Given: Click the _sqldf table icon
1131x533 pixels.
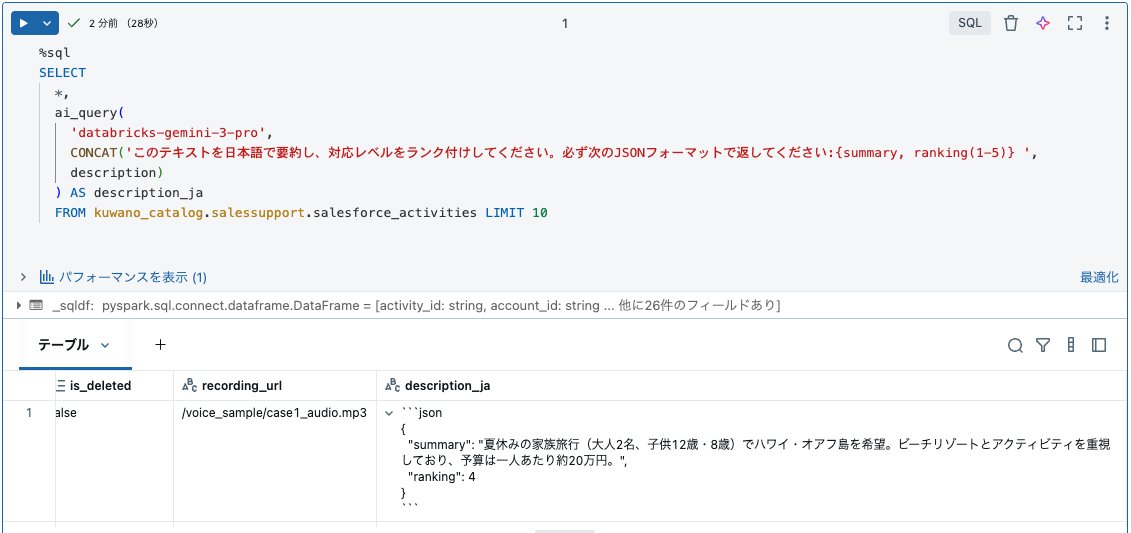Looking at the screenshot, I should [x=36, y=306].
